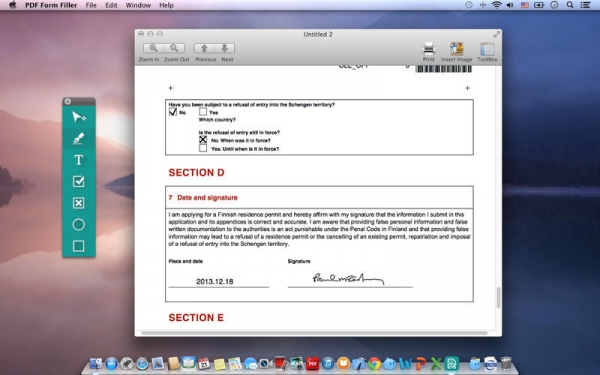Click the vertical scrollbar thumb
600x375 pixels.
point(498,297)
